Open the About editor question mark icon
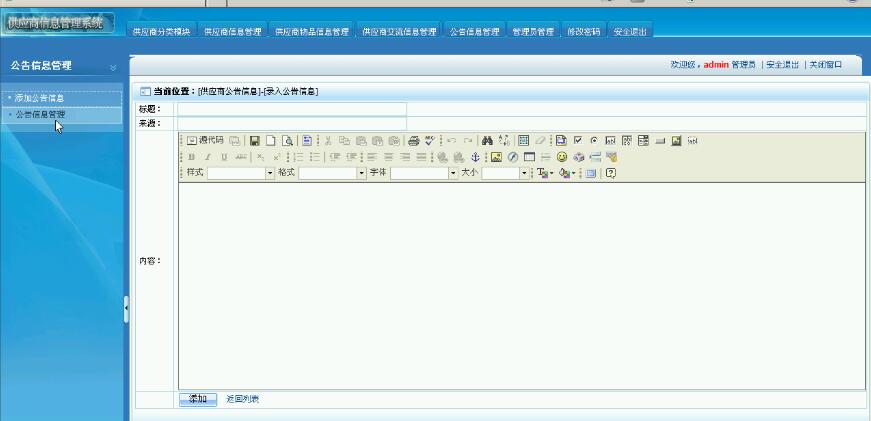 (610, 173)
